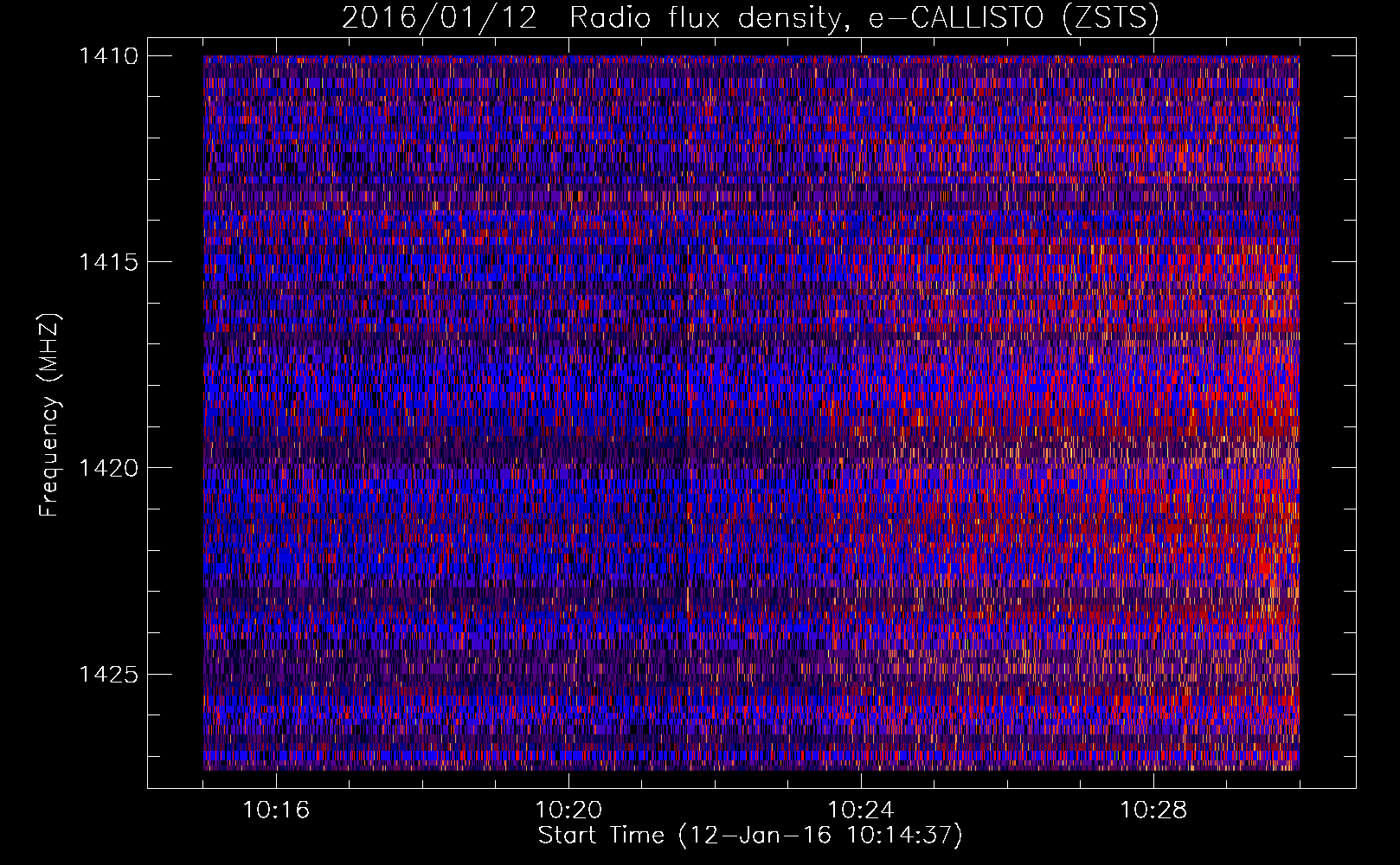1400x865 pixels.
Task: Click the 10:16 time tick label
Action: coord(276,811)
